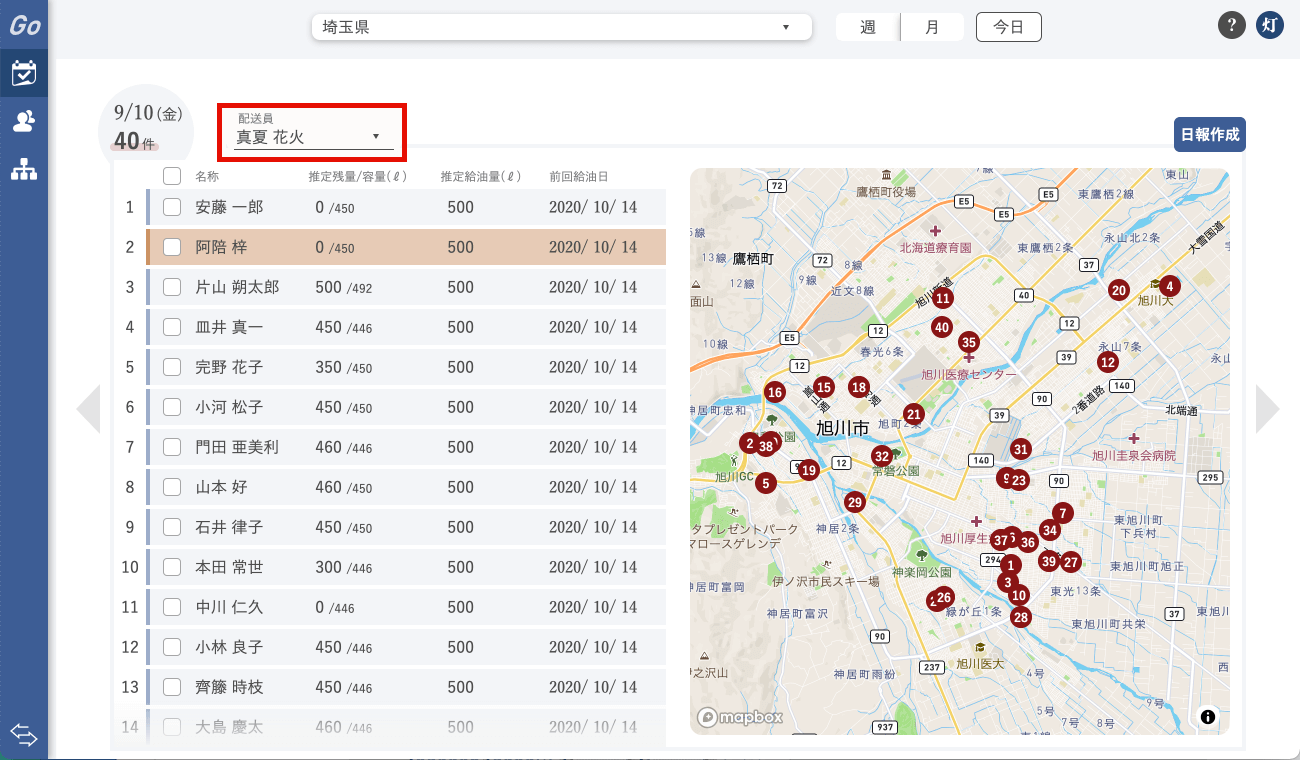Check the box for 山本 好

pyautogui.click(x=172, y=487)
